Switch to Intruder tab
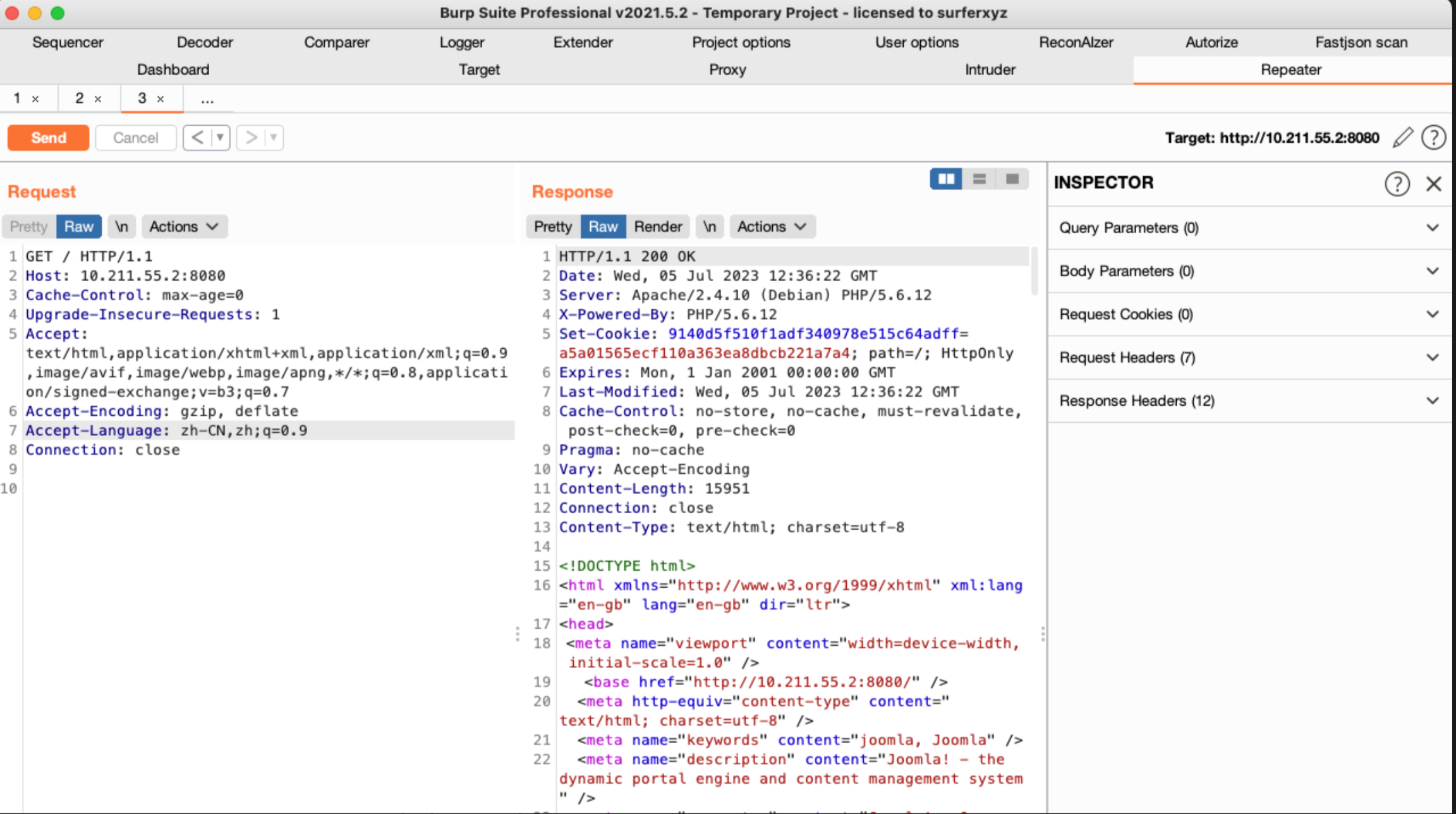1456x814 pixels. (990, 70)
